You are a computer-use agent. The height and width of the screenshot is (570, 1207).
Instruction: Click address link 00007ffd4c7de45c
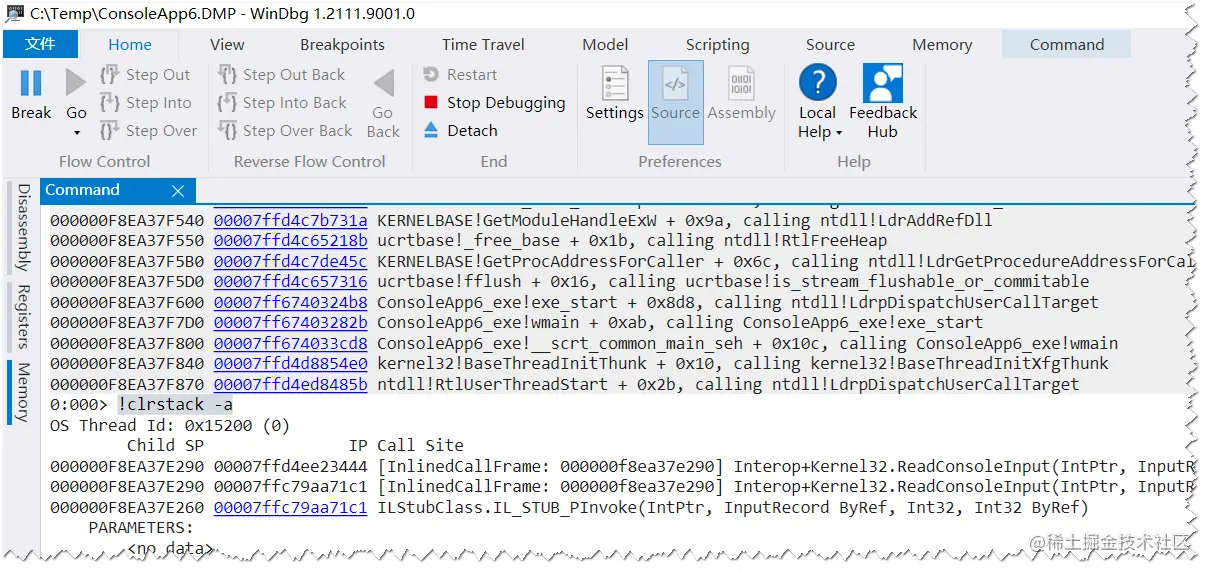[290, 261]
